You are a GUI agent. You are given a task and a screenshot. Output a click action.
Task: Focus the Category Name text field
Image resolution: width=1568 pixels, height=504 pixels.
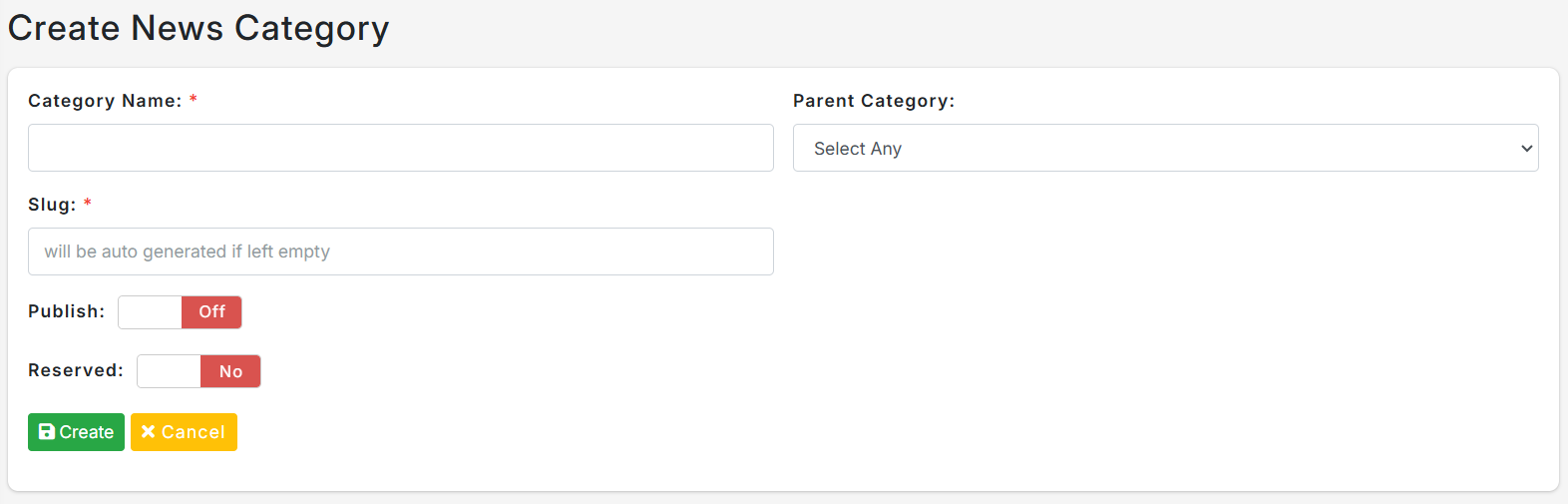401,148
